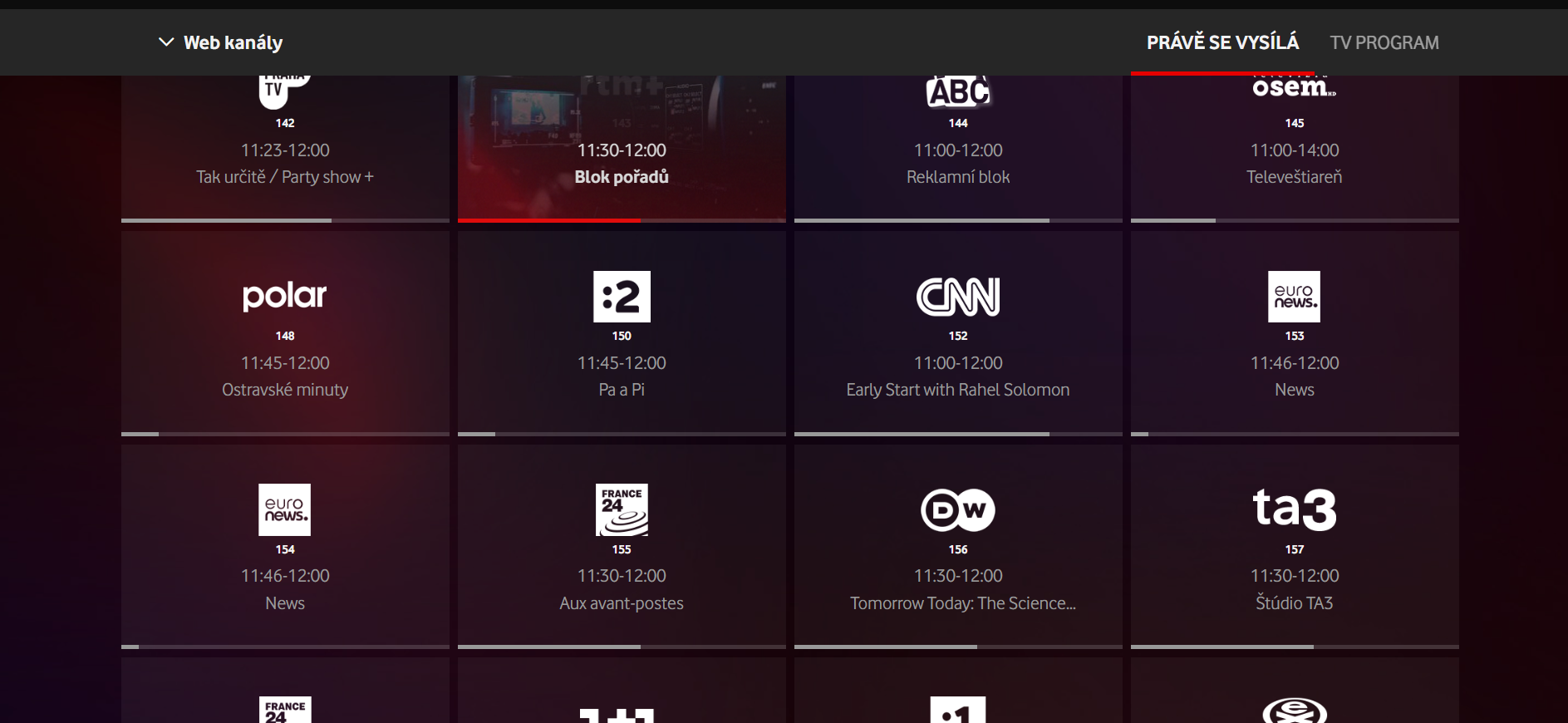Open the Web kanály category dropdown

click(x=233, y=42)
